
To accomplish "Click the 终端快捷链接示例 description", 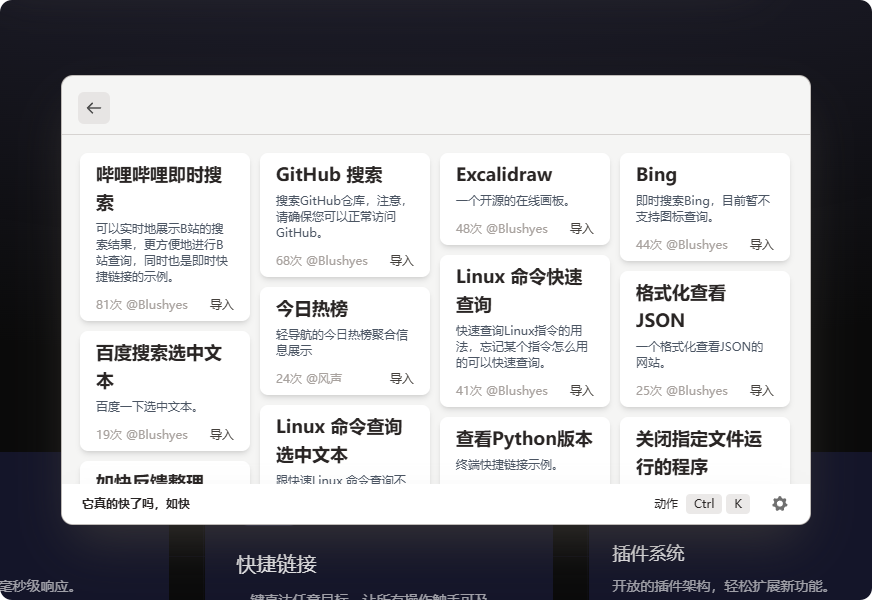I will tap(508, 465).
